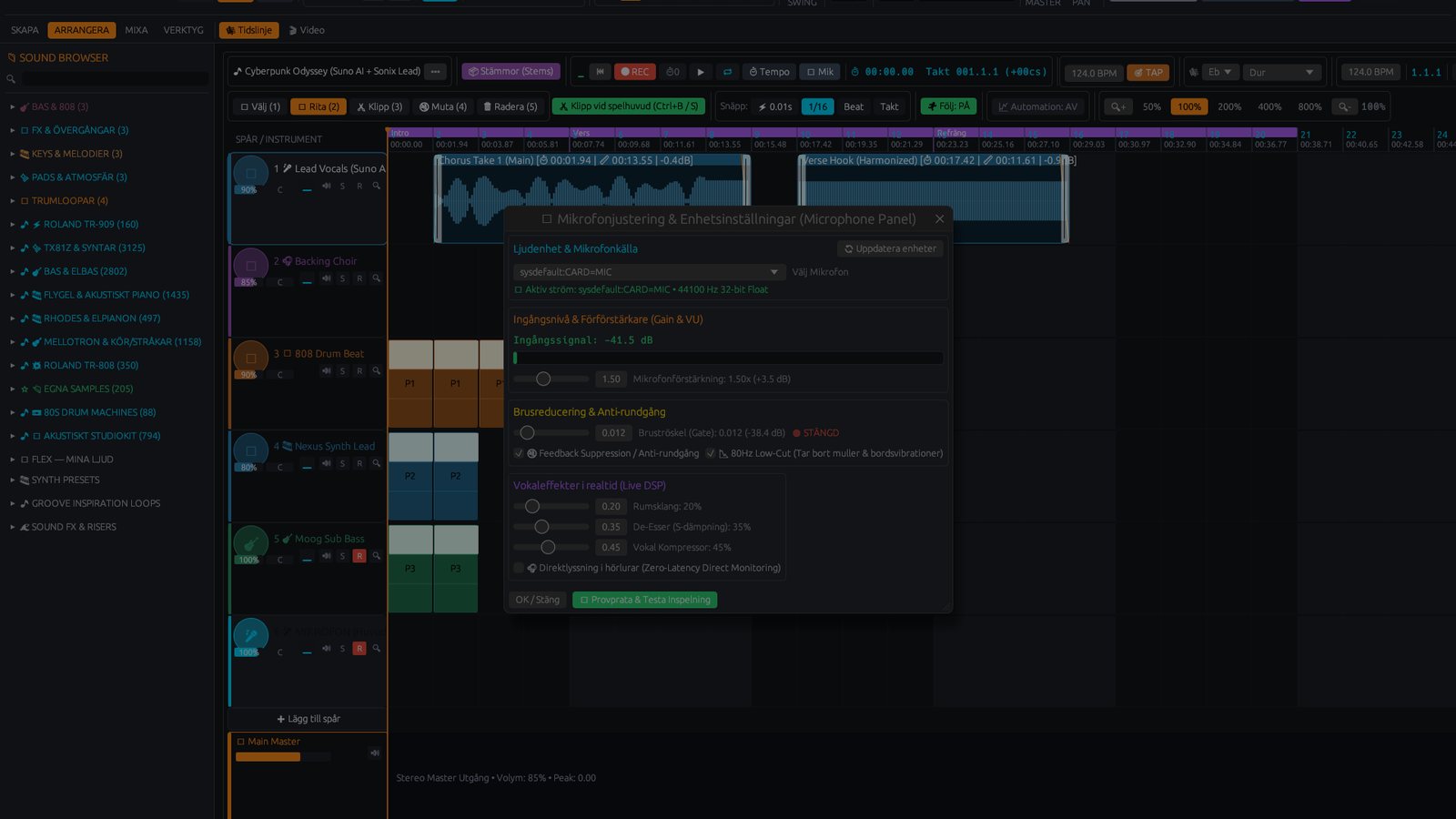1456x819 pixels.
Task: Toggle Automation: AV button
Action: tap(1037, 106)
